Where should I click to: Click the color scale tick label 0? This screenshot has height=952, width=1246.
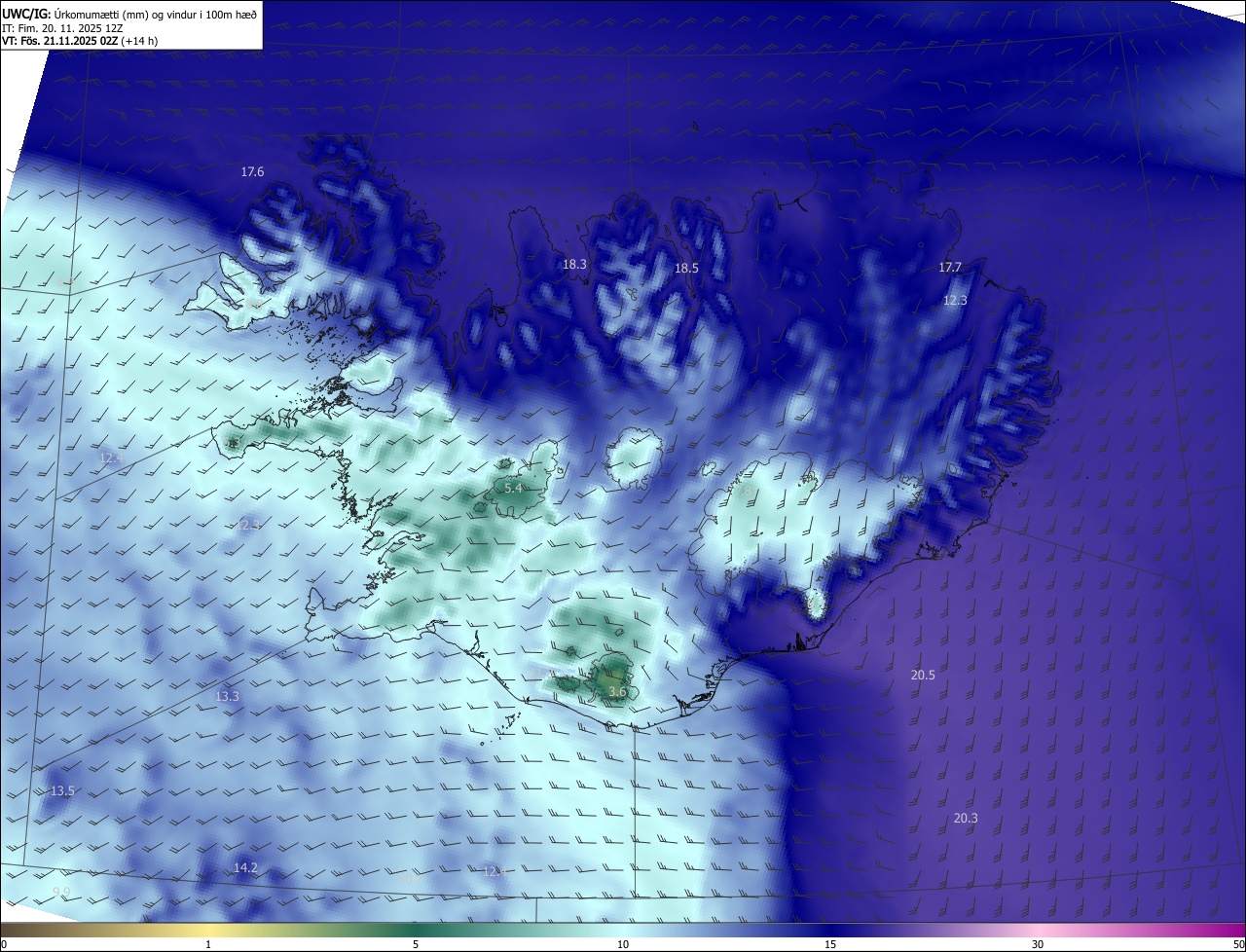click(4, 944)
